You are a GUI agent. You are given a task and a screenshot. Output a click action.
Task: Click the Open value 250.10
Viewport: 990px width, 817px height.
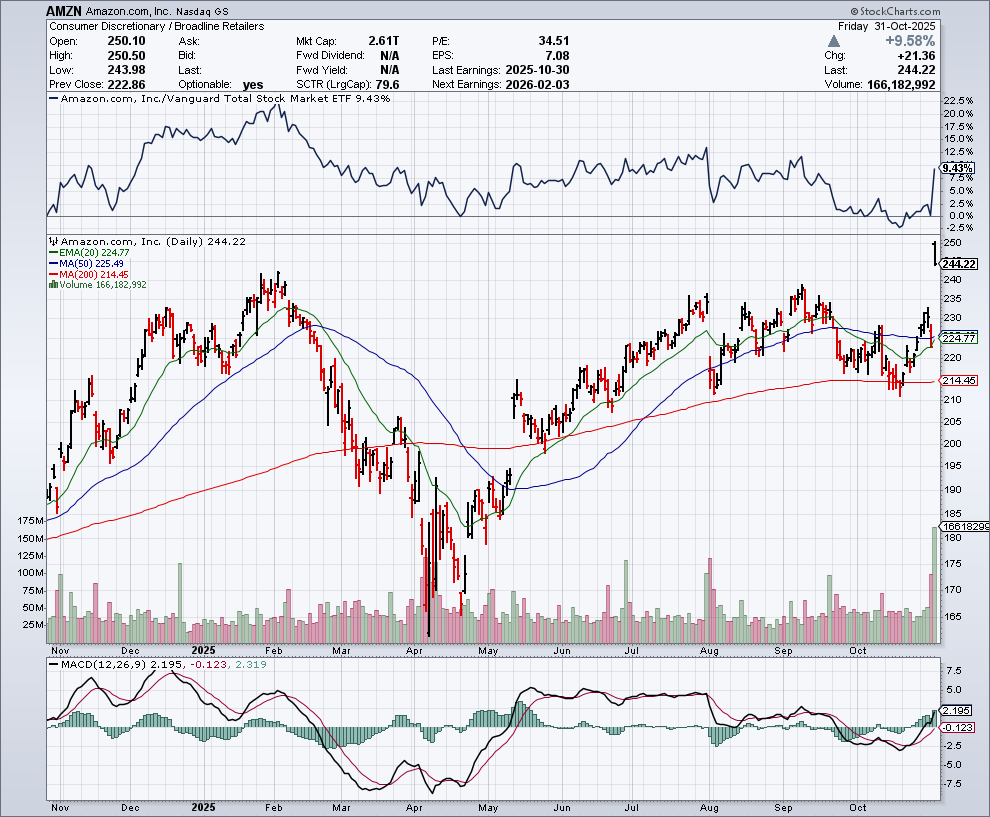(x=126, y=41)
